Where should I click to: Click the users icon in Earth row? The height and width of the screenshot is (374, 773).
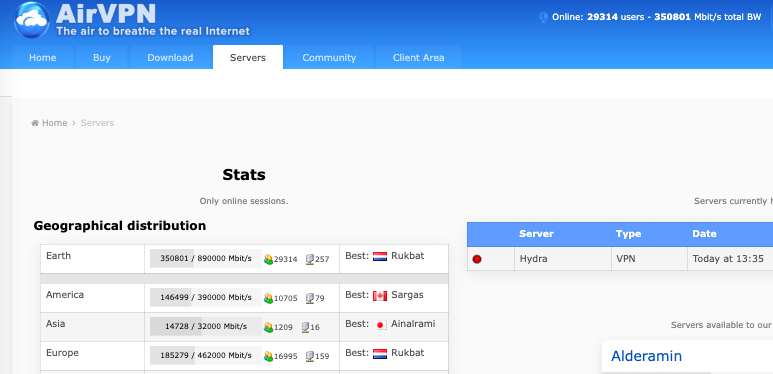coord(268,259)
